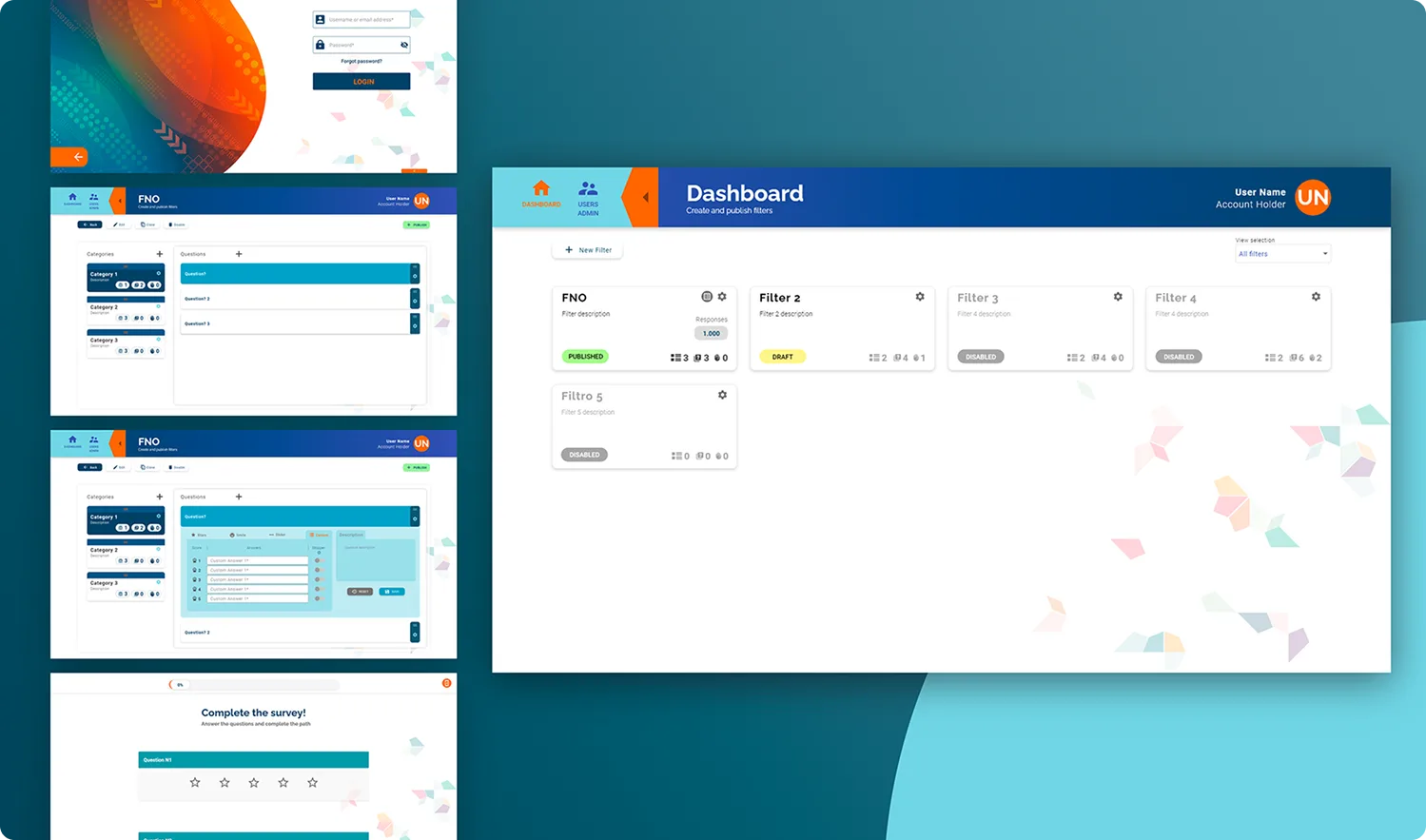Select Stars answer type in lower FNO editor
Screen dimensions: 1426x840
[x=200, y=535]
